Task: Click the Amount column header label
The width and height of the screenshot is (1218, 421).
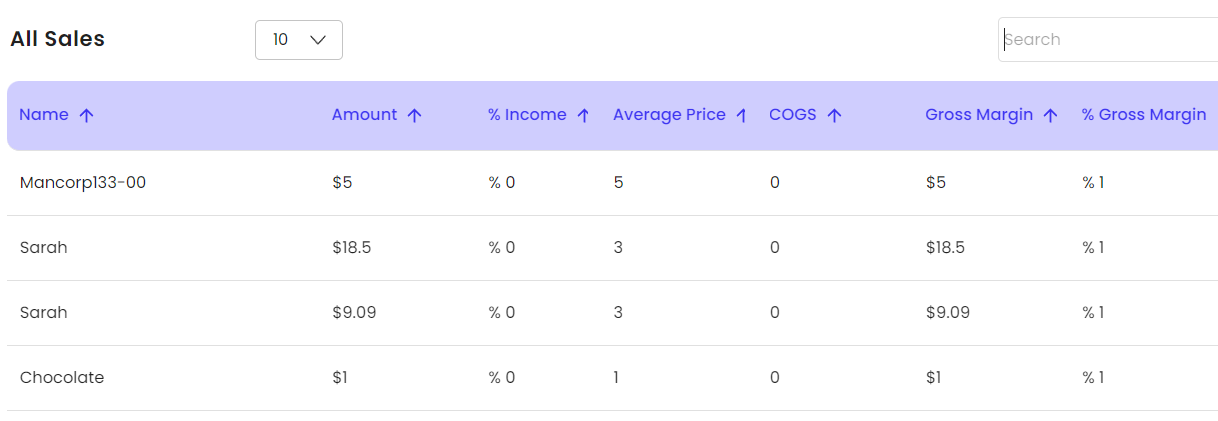Action: (365, 115)
